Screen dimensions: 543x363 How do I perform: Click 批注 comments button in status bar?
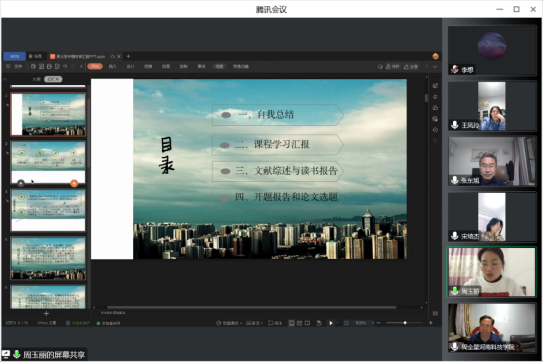275,323
